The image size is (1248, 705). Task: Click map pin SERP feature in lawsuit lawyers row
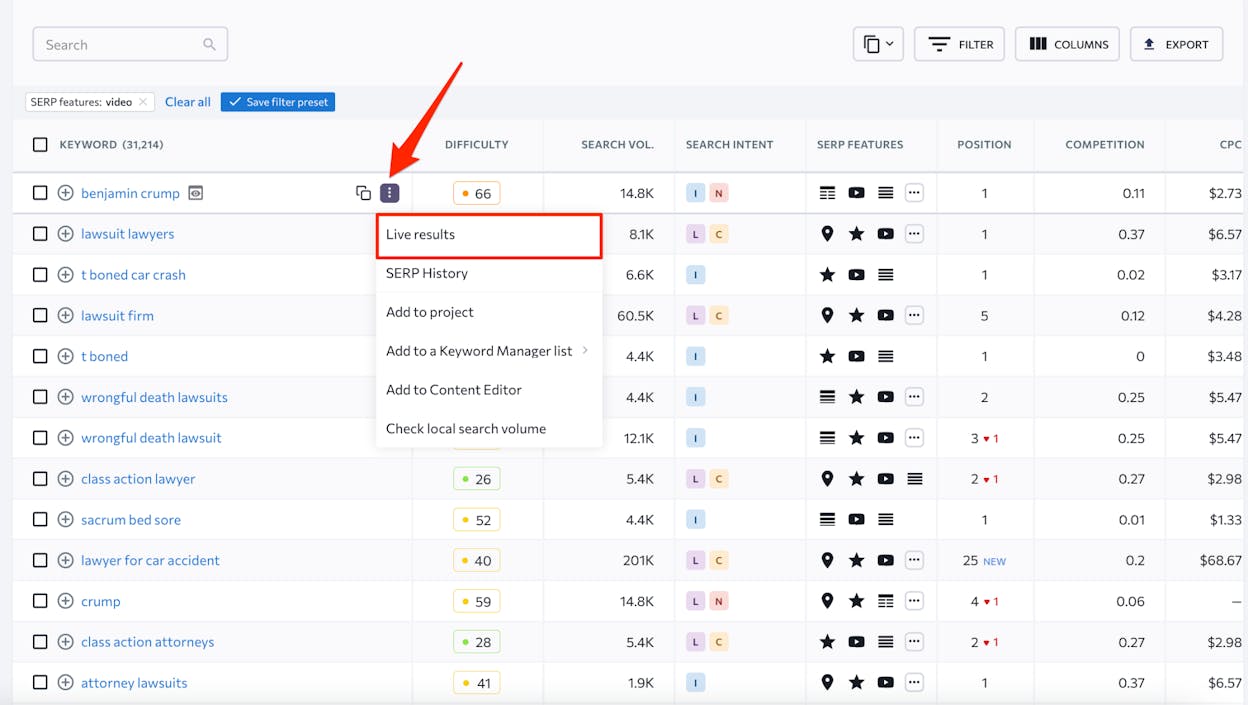click(x=827, y=234)
